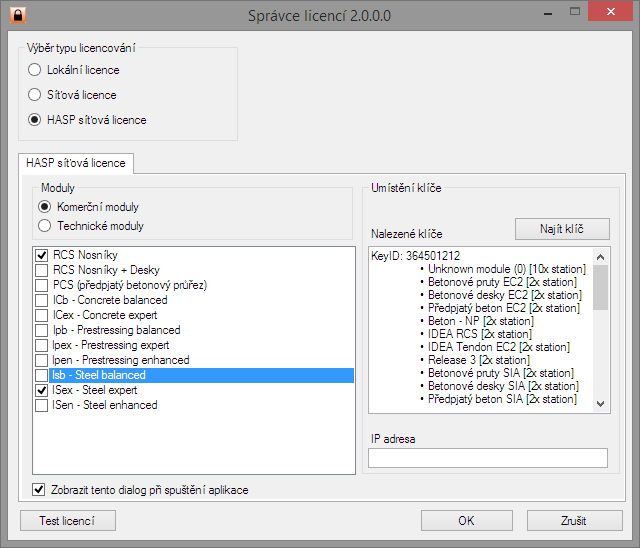Screen dimensions: 640x548
Task: Uncheck ISex - Steel expert module
Action: pos(41,390)
